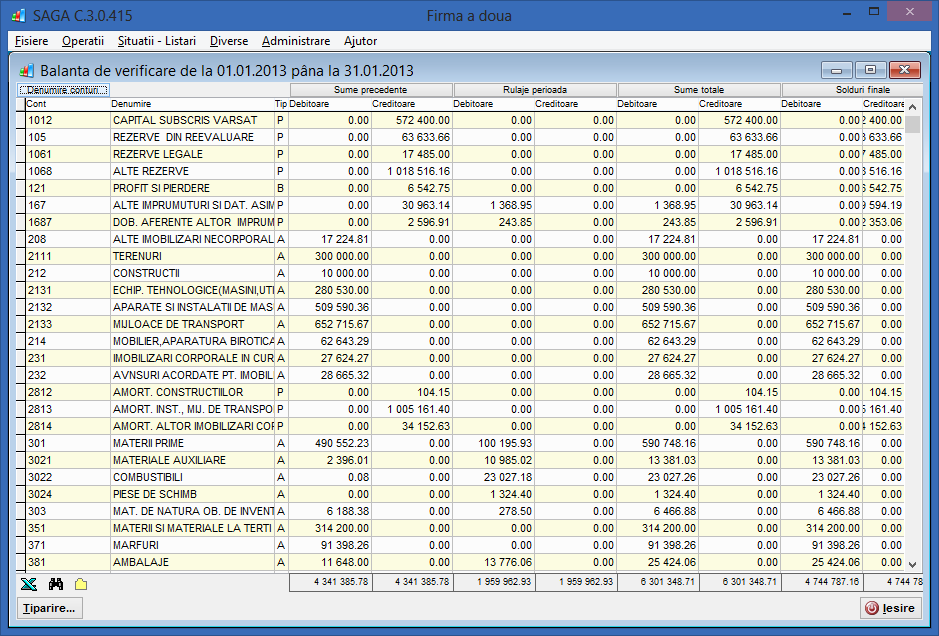
Task: Click the Solduri finale column group header
Action: click(x=843, y=90)
